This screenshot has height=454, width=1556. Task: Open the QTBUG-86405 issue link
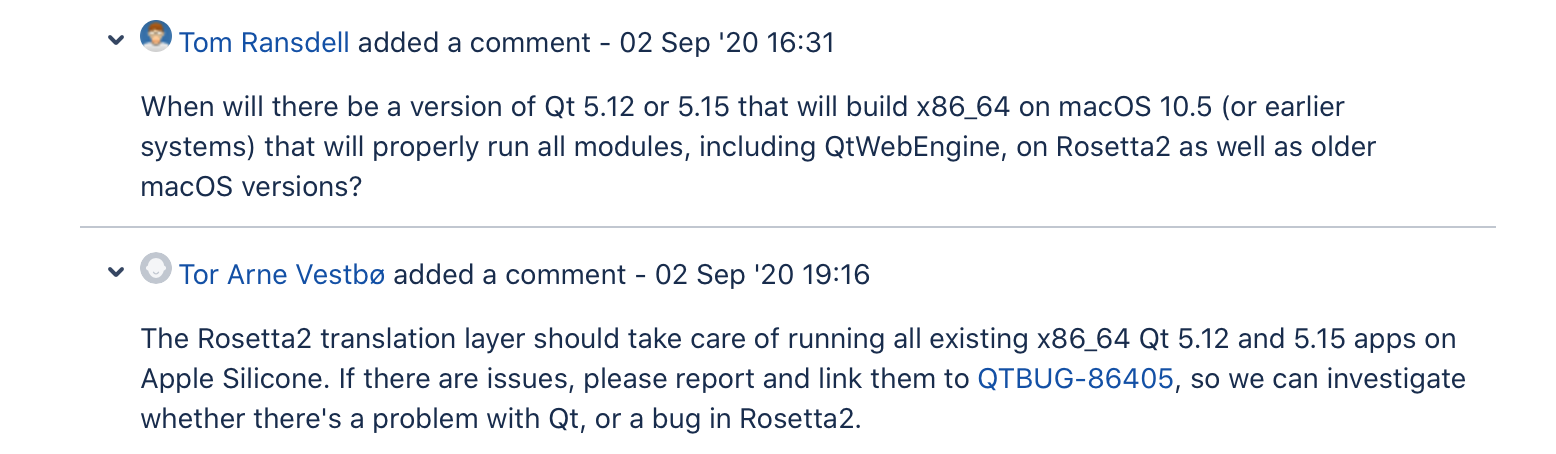point(1075,379)
